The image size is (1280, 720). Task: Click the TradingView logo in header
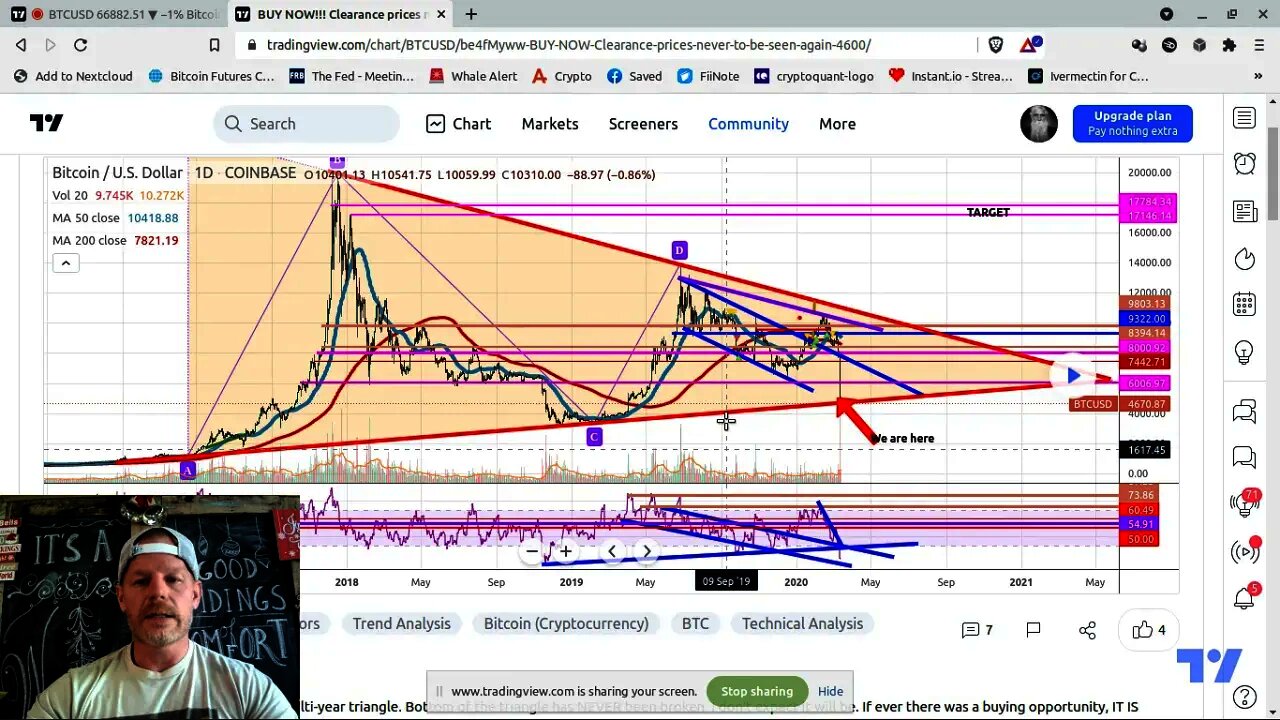point(46,123)
